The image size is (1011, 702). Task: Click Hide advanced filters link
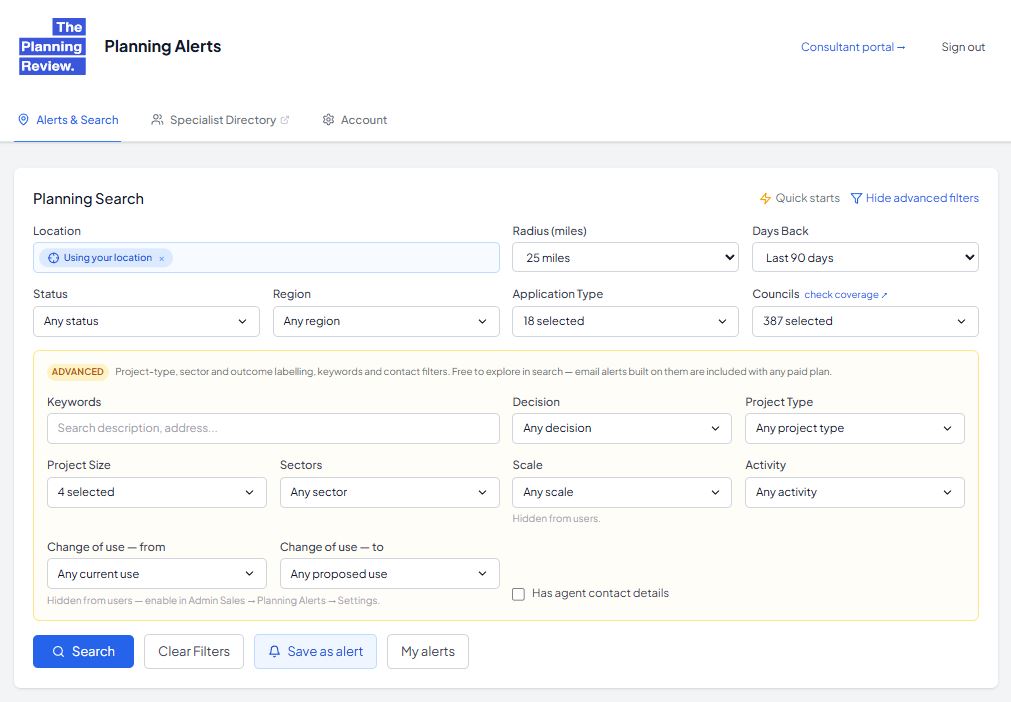pyautogui.click(x=915, y=199)
